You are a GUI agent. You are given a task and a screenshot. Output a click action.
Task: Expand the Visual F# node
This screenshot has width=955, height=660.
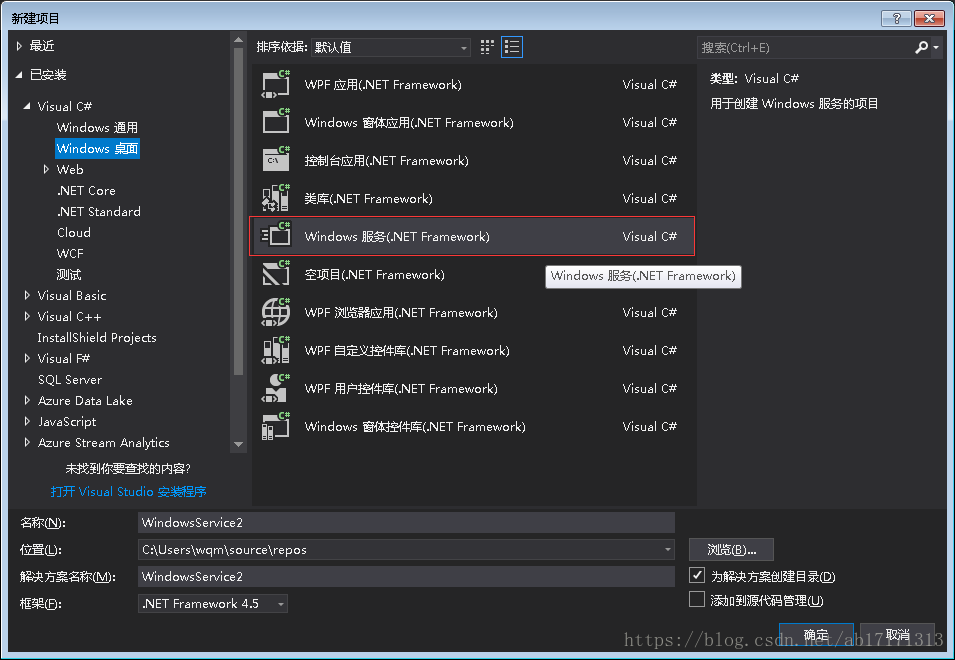pos(27,358)
